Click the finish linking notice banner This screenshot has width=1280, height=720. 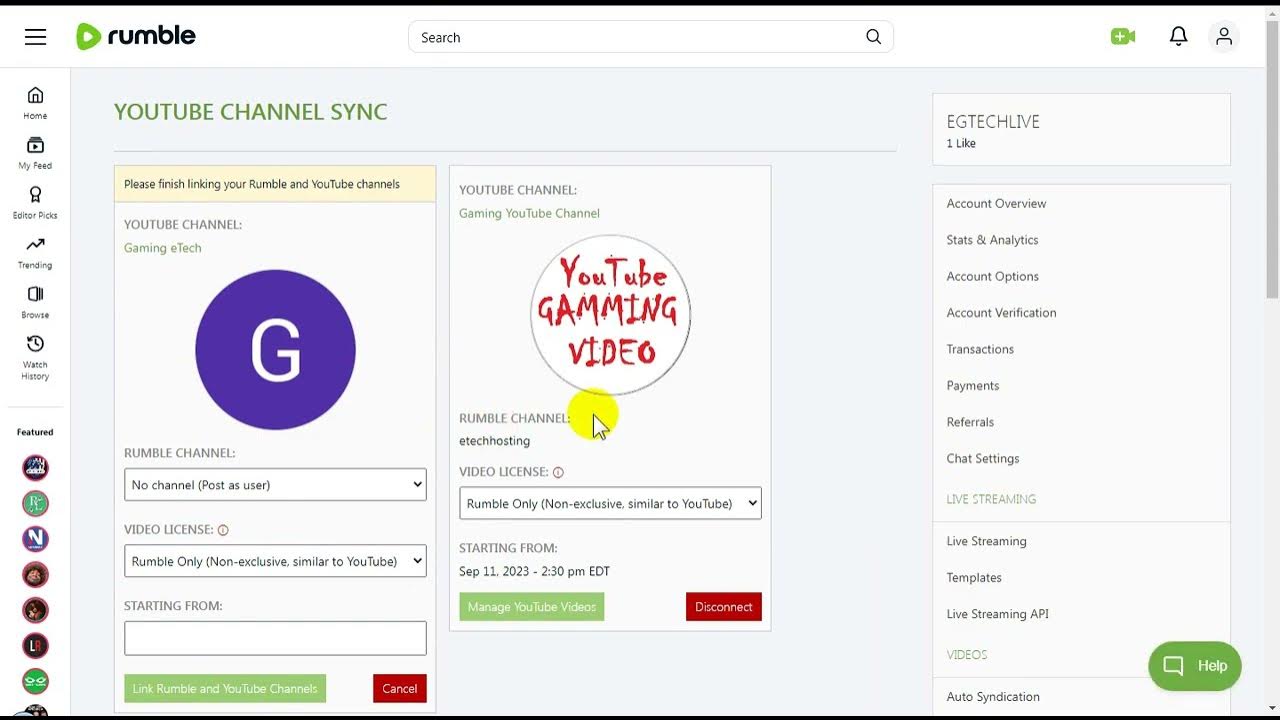(x=275, y=184)
